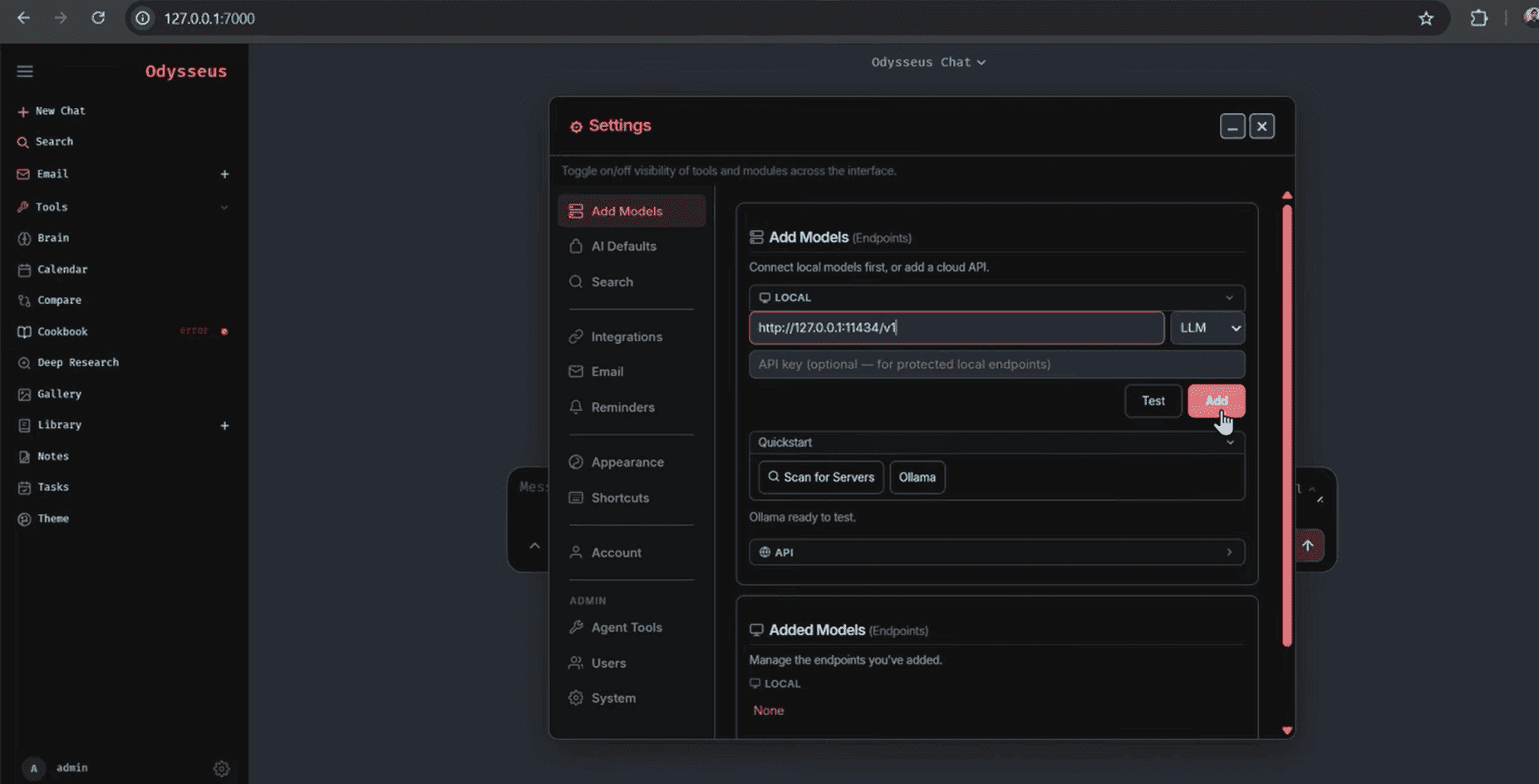1539x784 pixels.
Task: Click scrollbar up arrow in Settings
Action: 1287,195
